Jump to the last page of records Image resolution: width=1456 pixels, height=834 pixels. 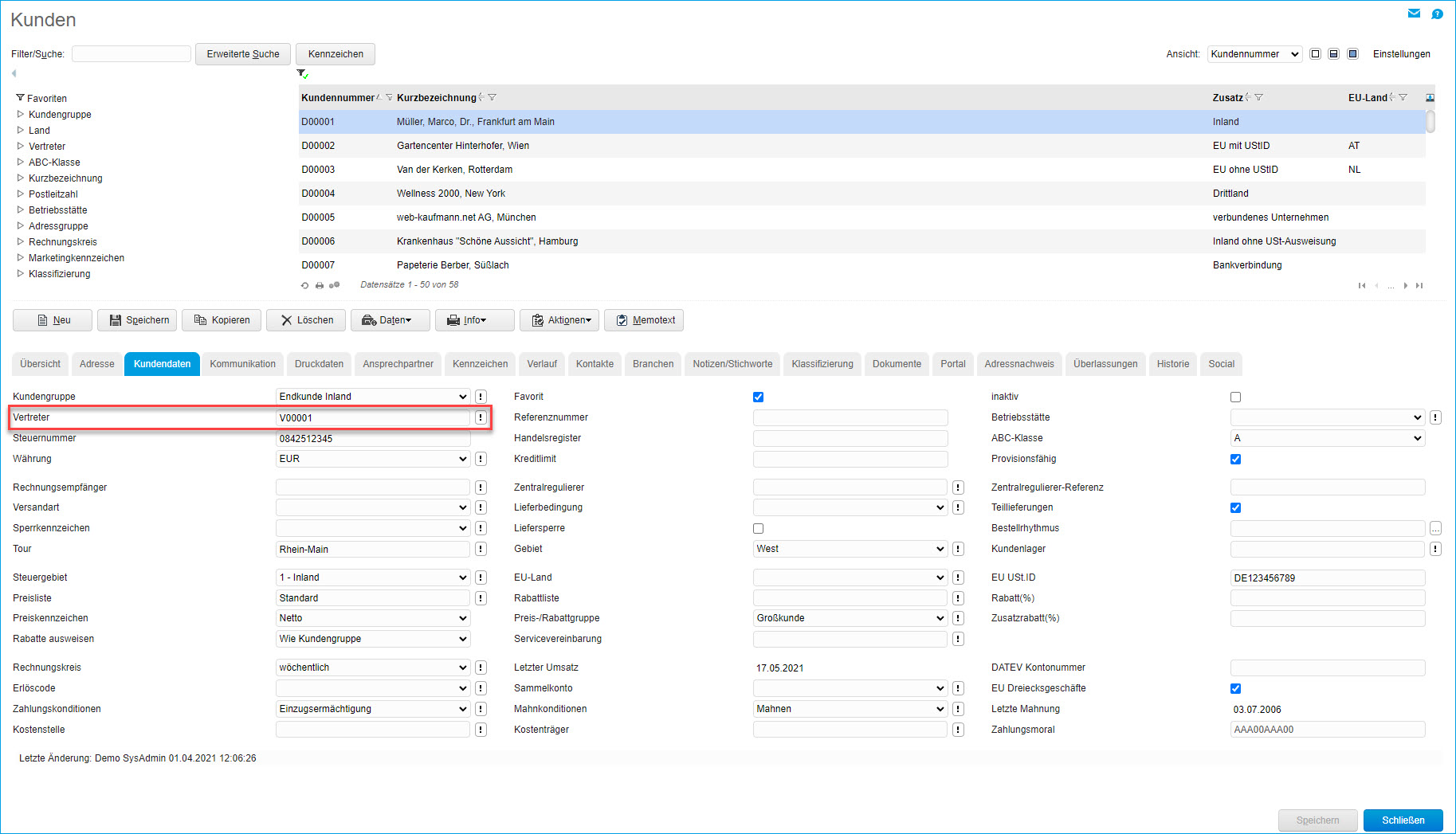pos(1419,286)
